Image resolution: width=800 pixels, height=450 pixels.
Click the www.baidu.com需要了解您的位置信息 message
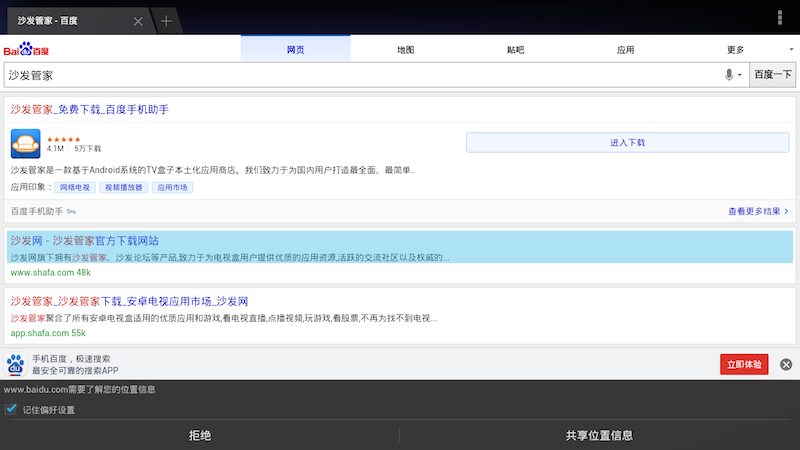80,389
